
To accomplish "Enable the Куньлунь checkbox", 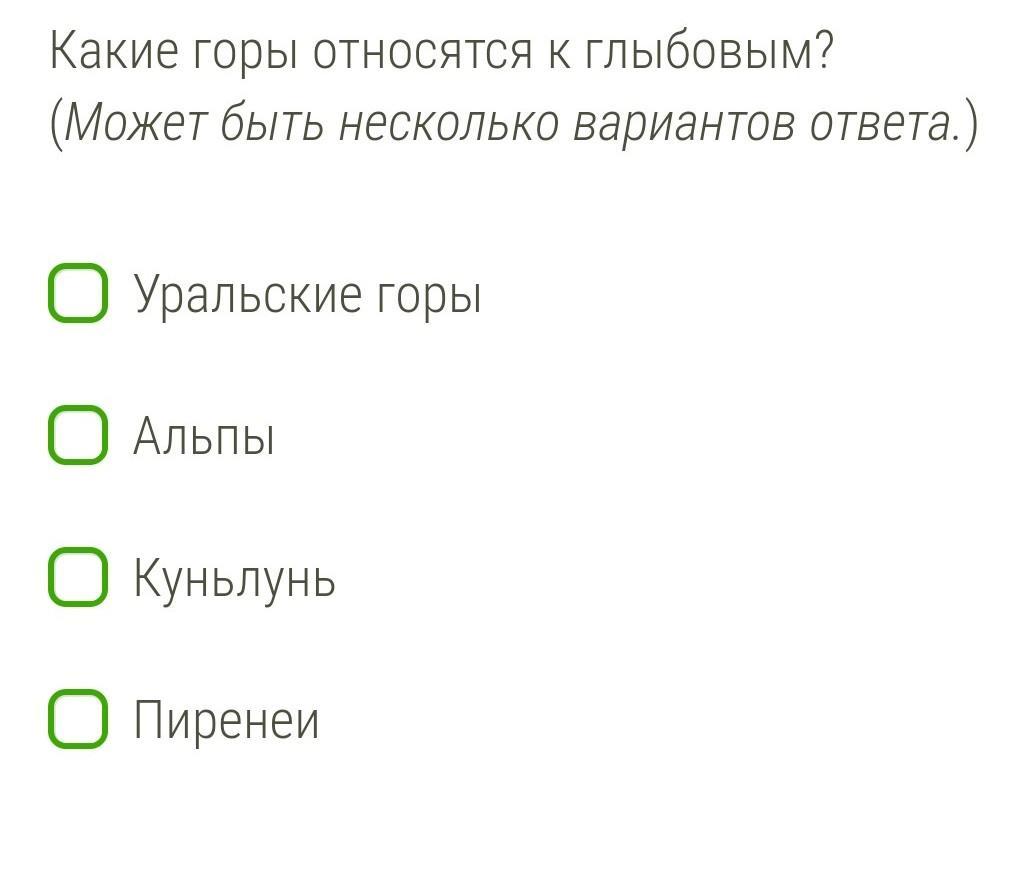I will pos(78,576).
